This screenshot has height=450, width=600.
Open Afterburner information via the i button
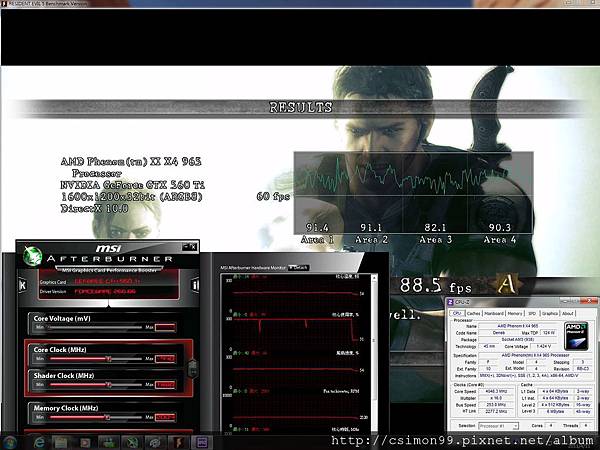(x=195, y=285)
